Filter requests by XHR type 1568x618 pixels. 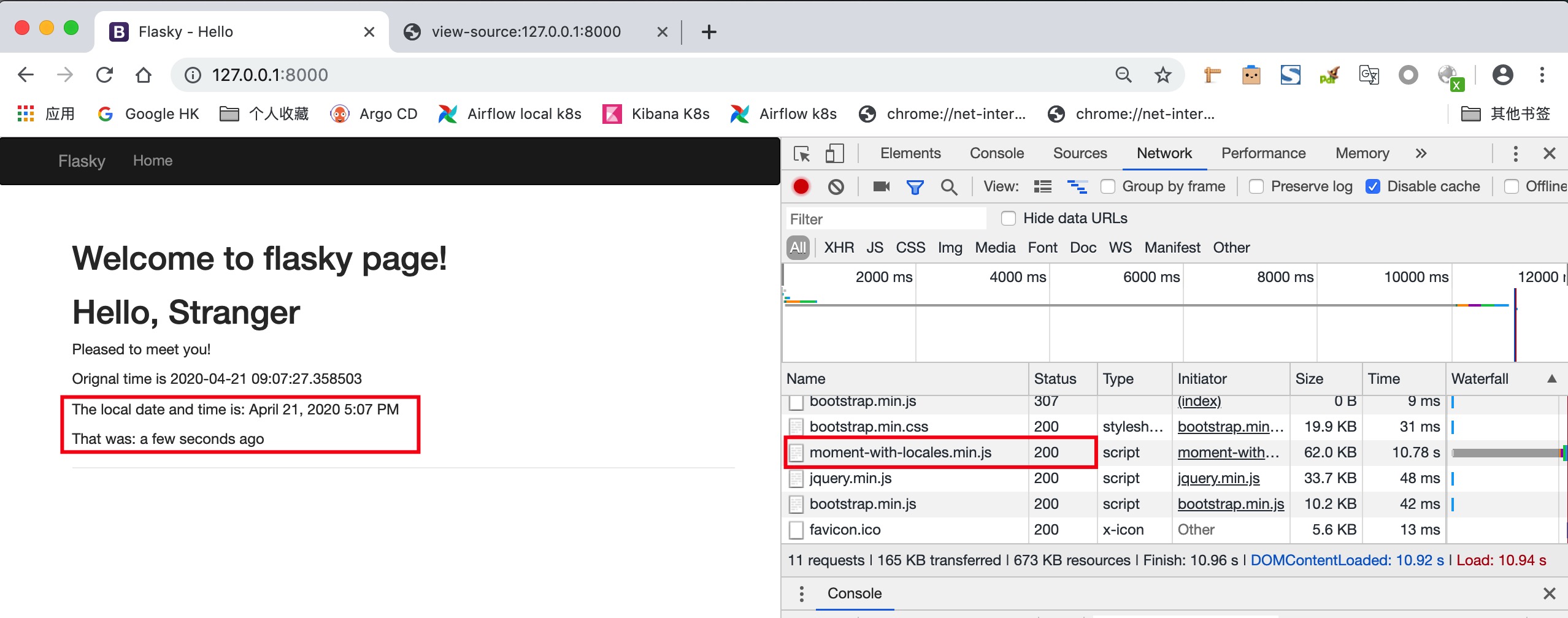coord(839,248)
